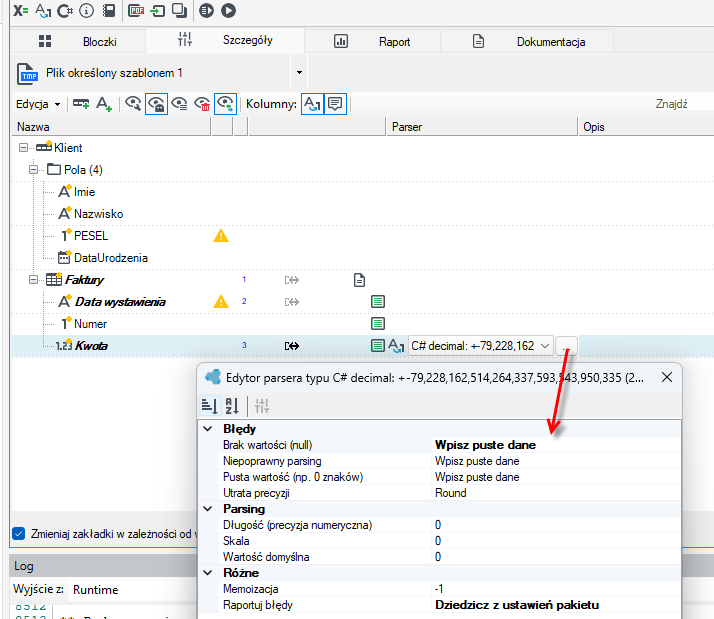Click the green arrow import icon
Screen dimensions: 714x619
[158, 10]
